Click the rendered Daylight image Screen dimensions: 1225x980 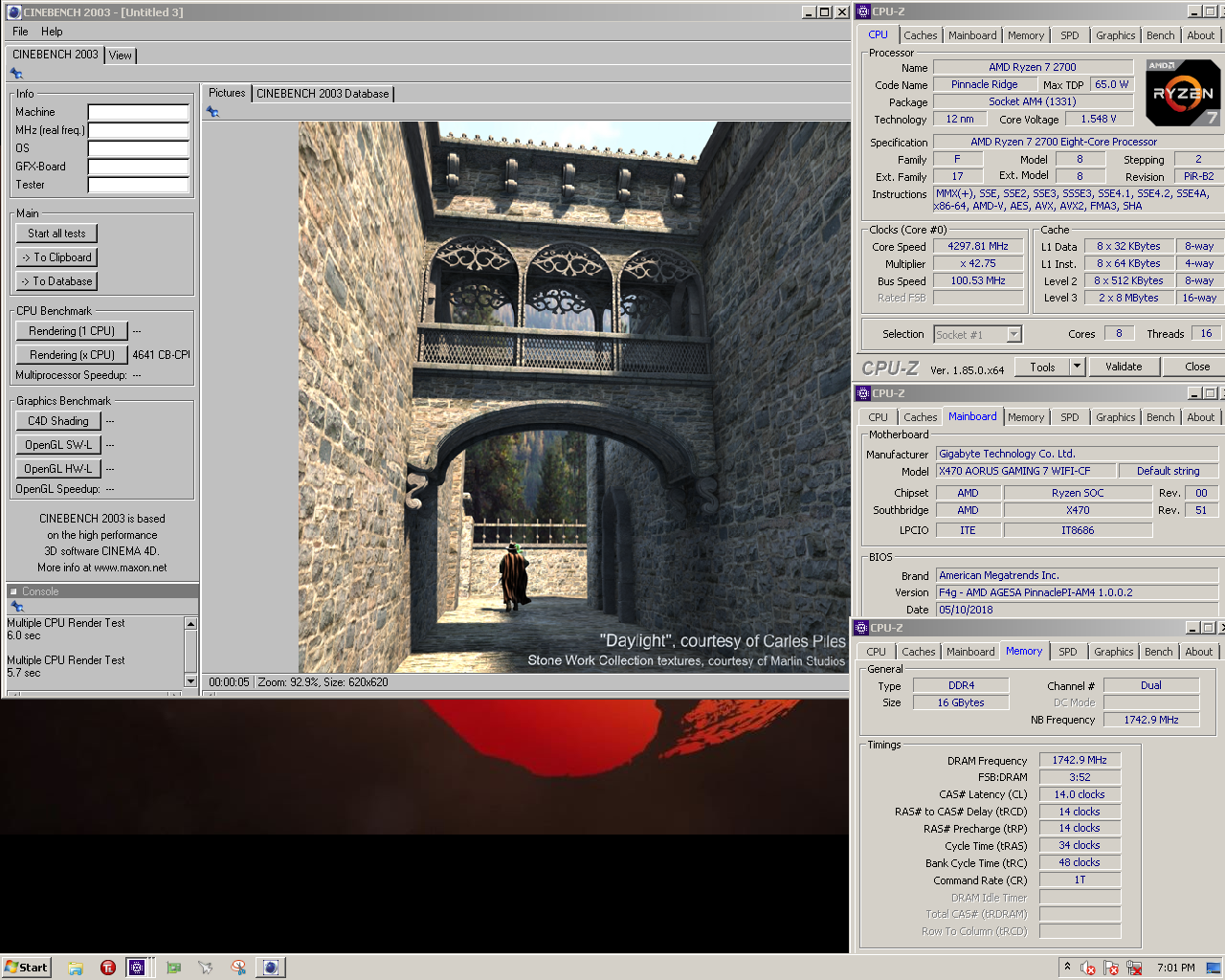[574, 397]
